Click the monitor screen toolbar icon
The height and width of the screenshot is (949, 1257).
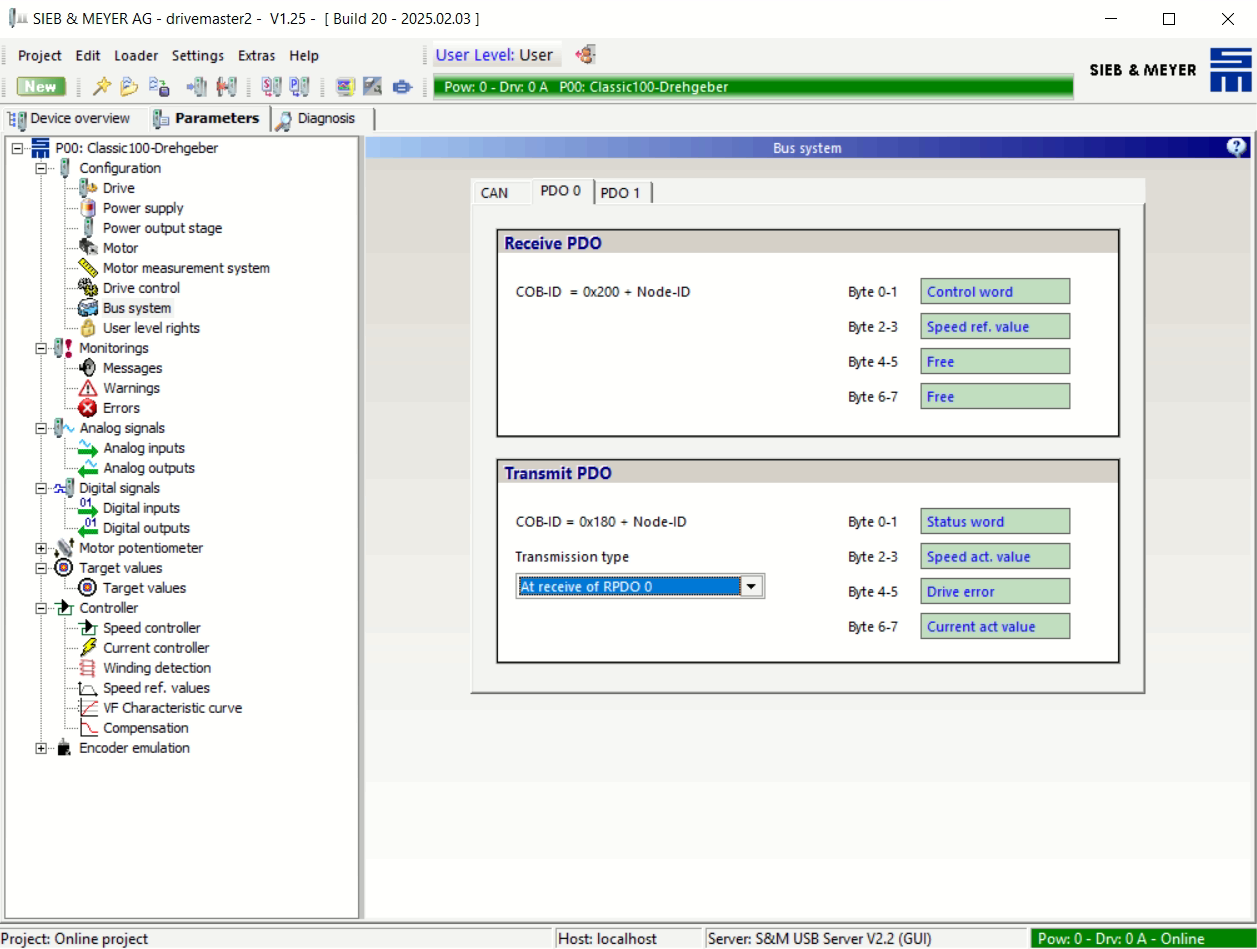(x=345, y=87)
